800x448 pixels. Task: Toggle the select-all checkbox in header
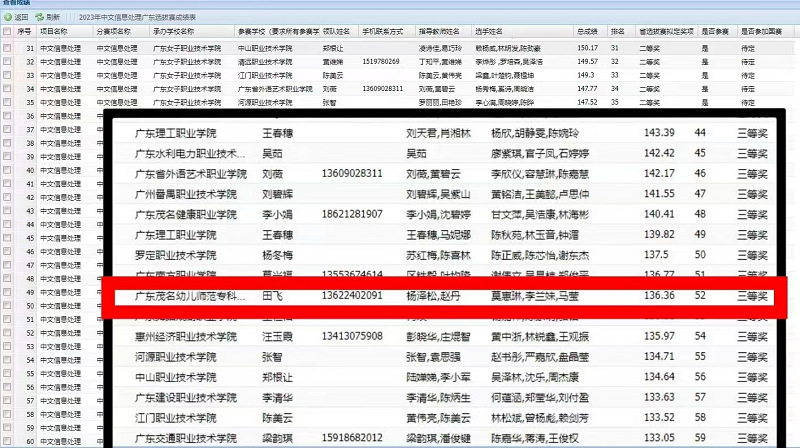pos(7,32)
